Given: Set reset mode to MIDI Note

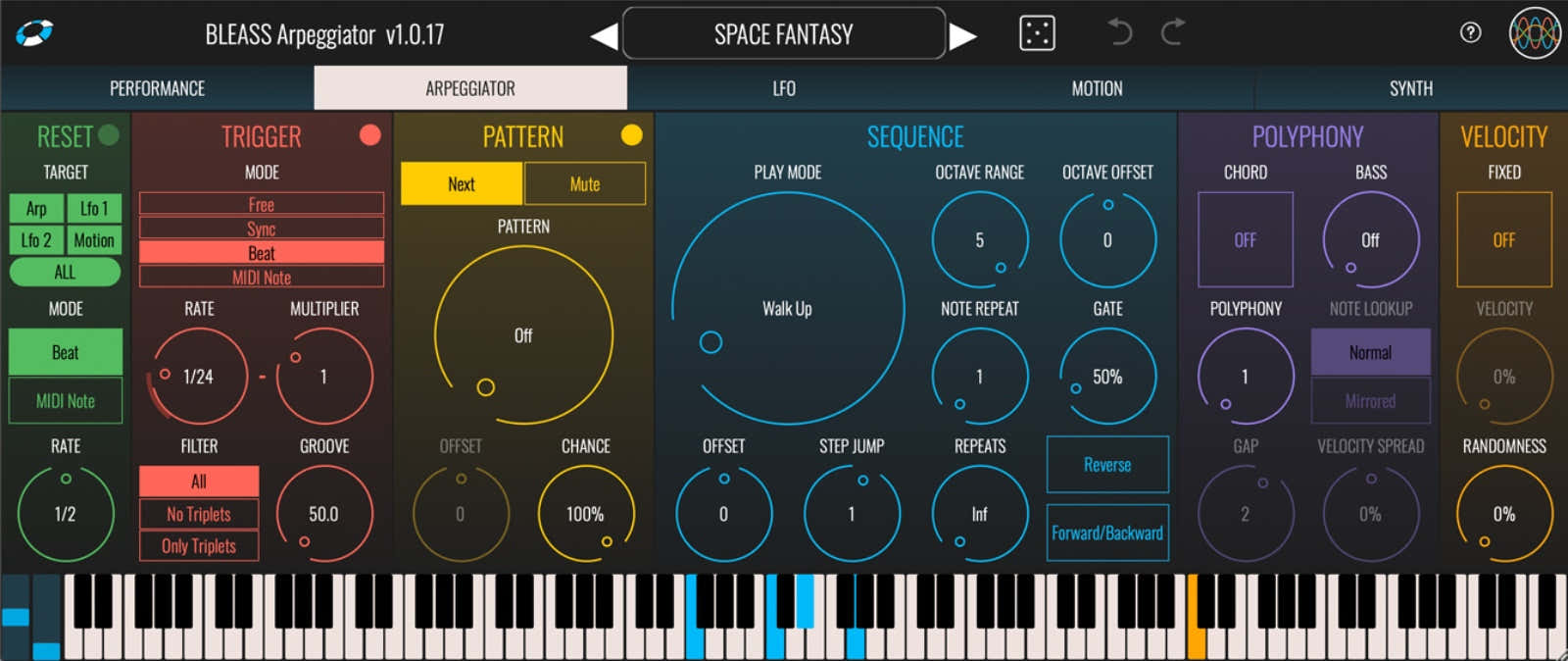Looking at the screenshot, I should (x=66, y=400).
